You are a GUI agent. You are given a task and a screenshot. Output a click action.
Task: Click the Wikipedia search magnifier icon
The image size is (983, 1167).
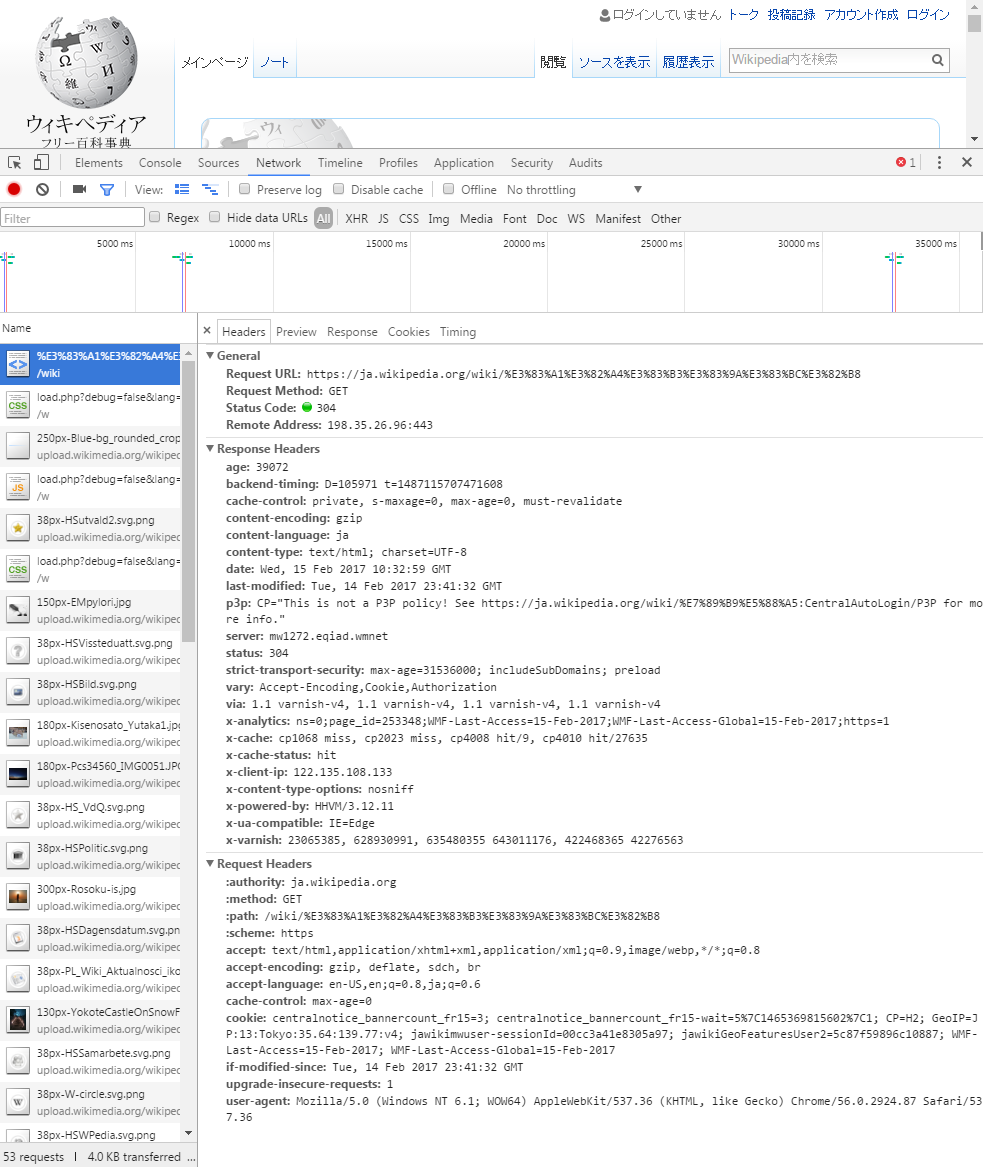[938, 60]
